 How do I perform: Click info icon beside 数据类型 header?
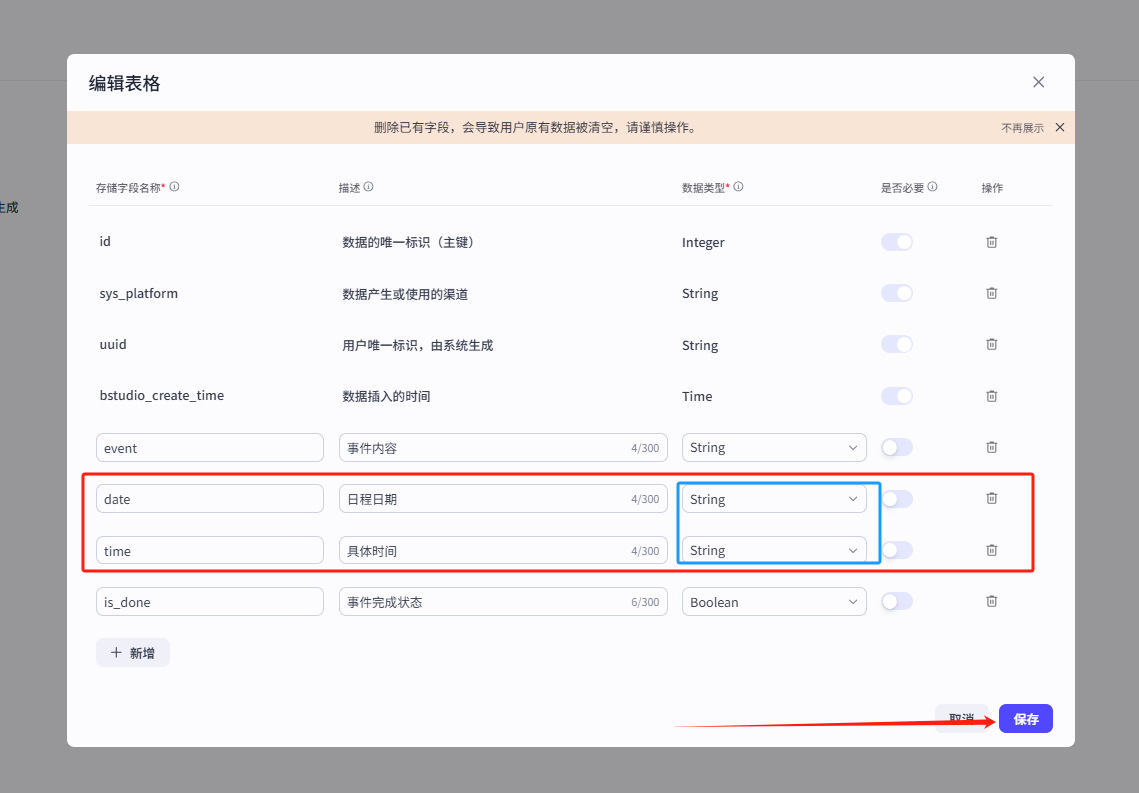point(738,187)
